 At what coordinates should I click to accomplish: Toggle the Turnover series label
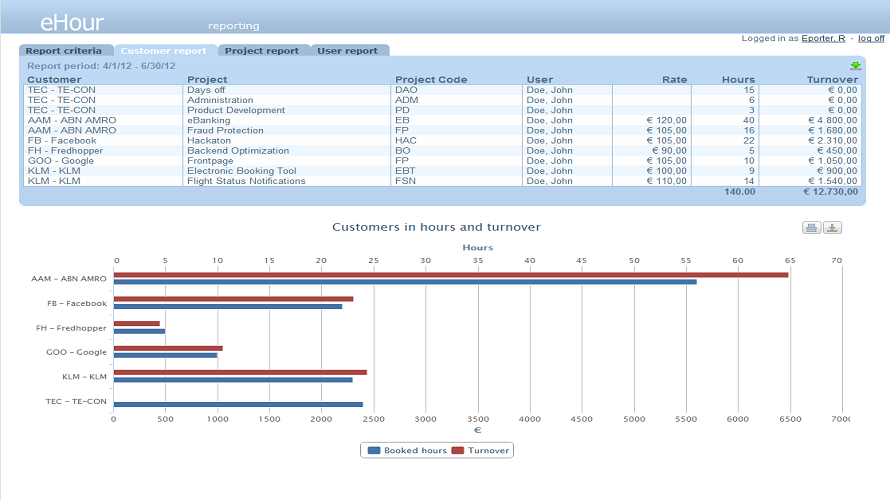click(x=488, y=451)
